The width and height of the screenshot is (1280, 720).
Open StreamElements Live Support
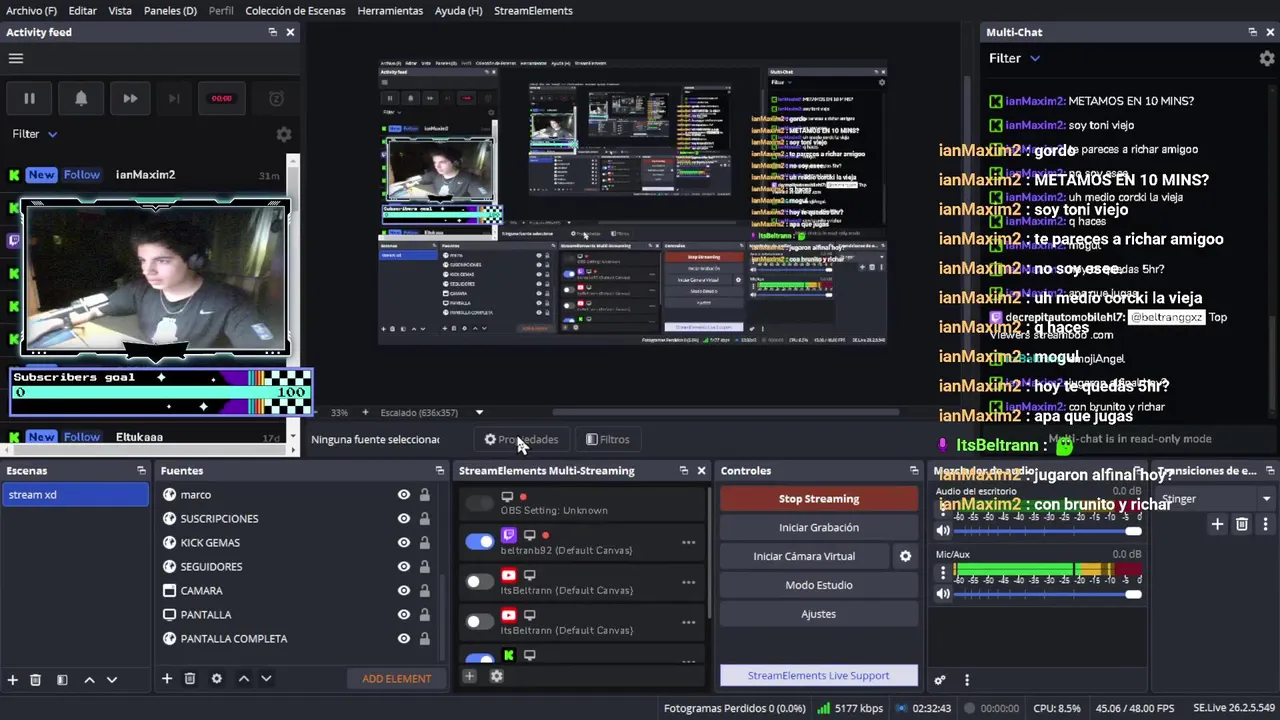[819, 676]
